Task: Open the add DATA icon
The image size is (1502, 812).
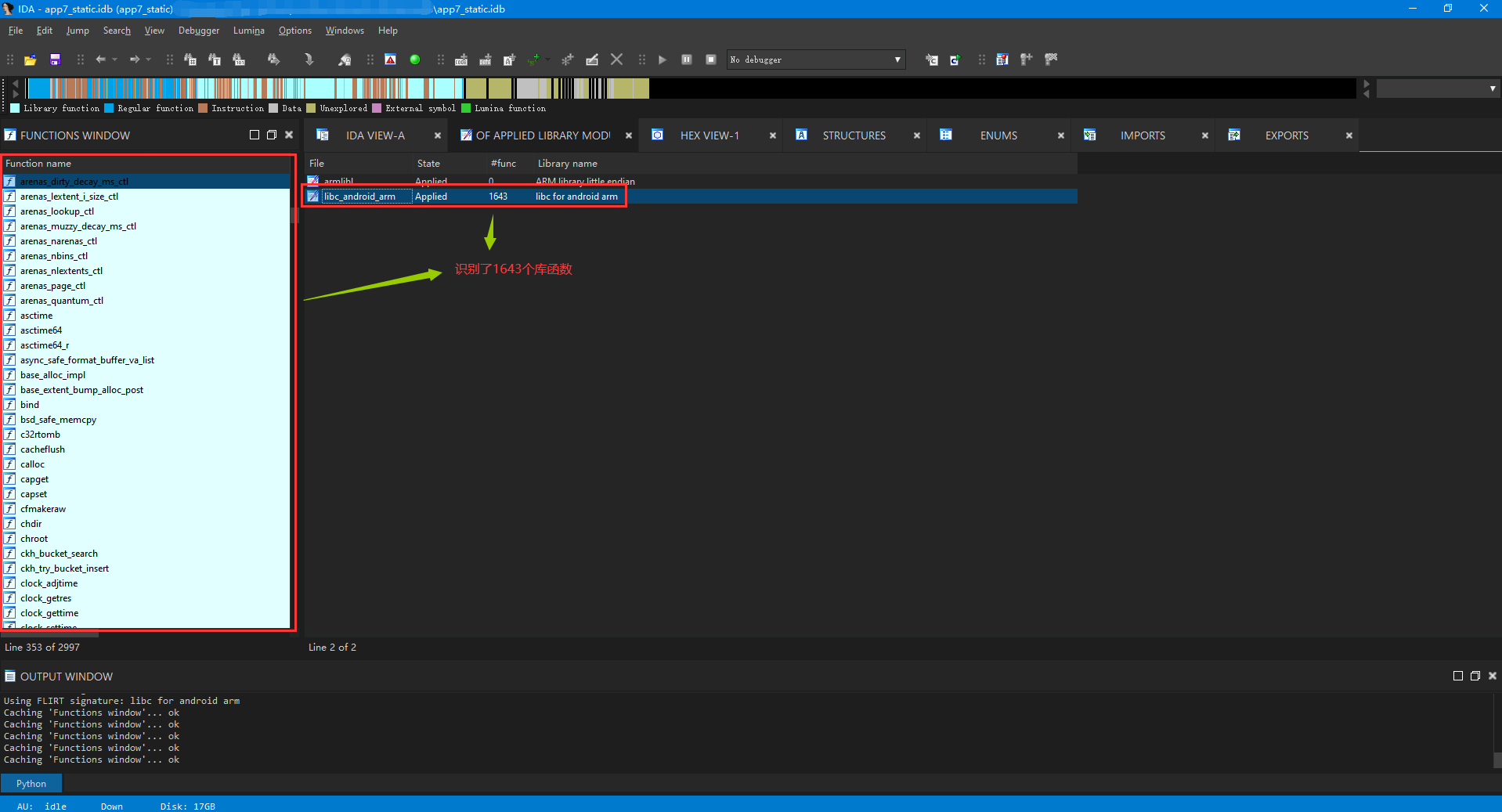Action: pos(486,60)
